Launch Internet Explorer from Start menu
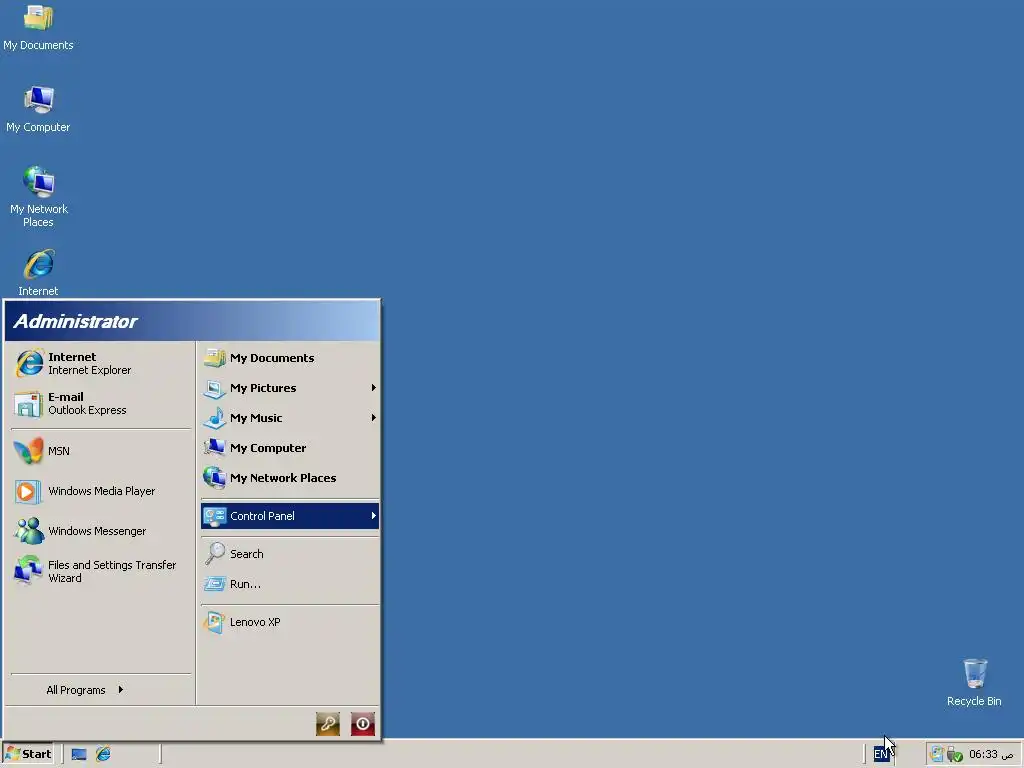The width and height of the screenshot is (1024, 768). [101, 363]
